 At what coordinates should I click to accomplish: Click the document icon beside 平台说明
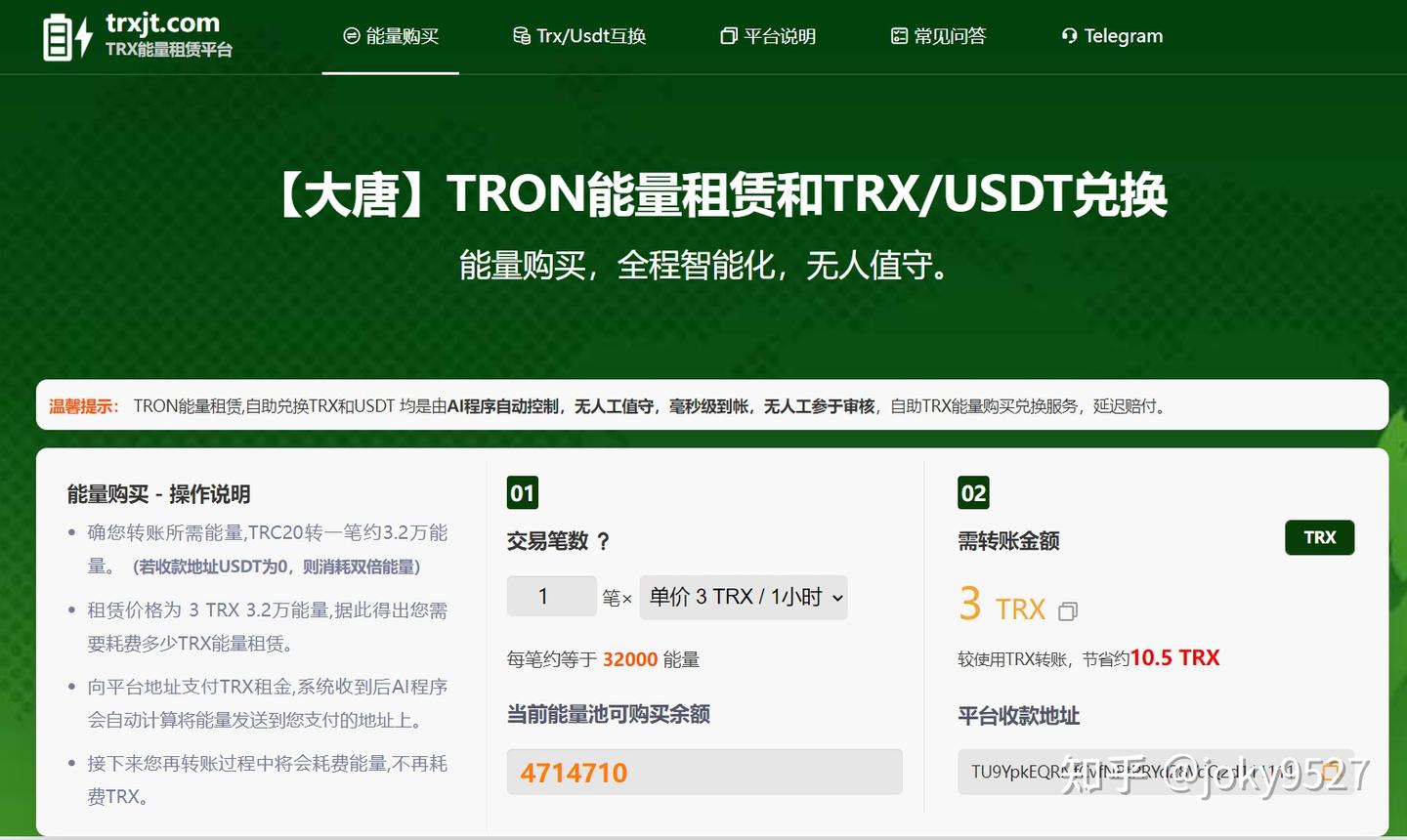coord(728,35)
